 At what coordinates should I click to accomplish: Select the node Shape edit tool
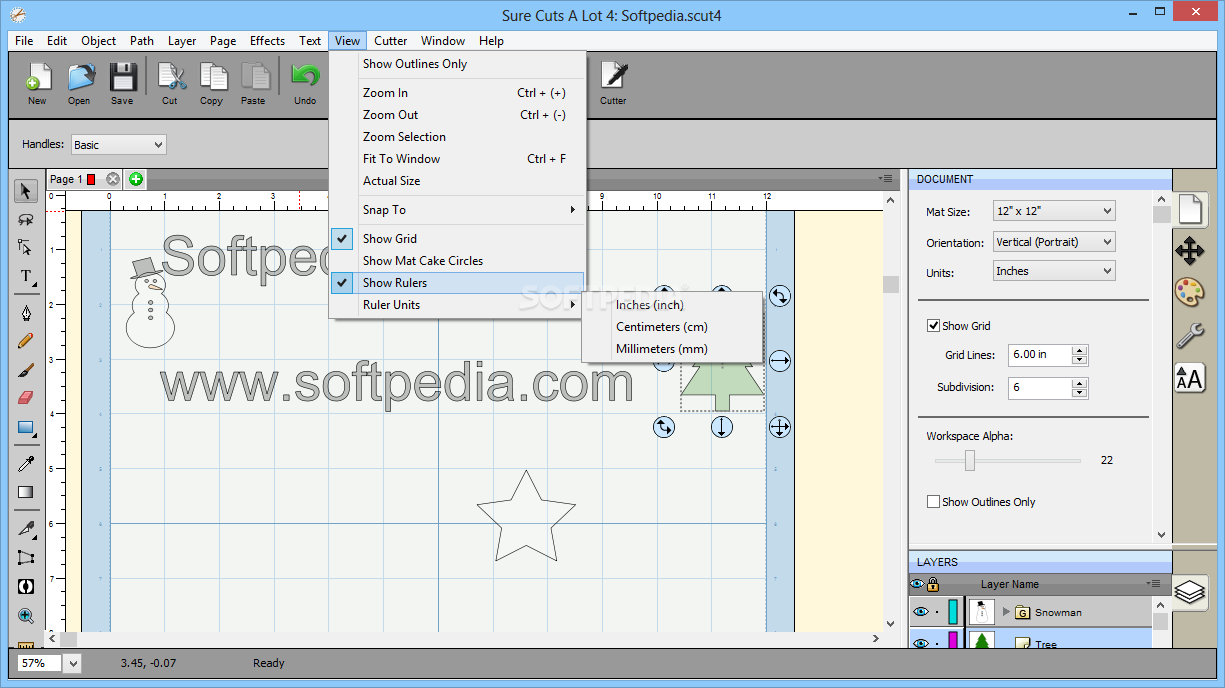pos(26,247)
